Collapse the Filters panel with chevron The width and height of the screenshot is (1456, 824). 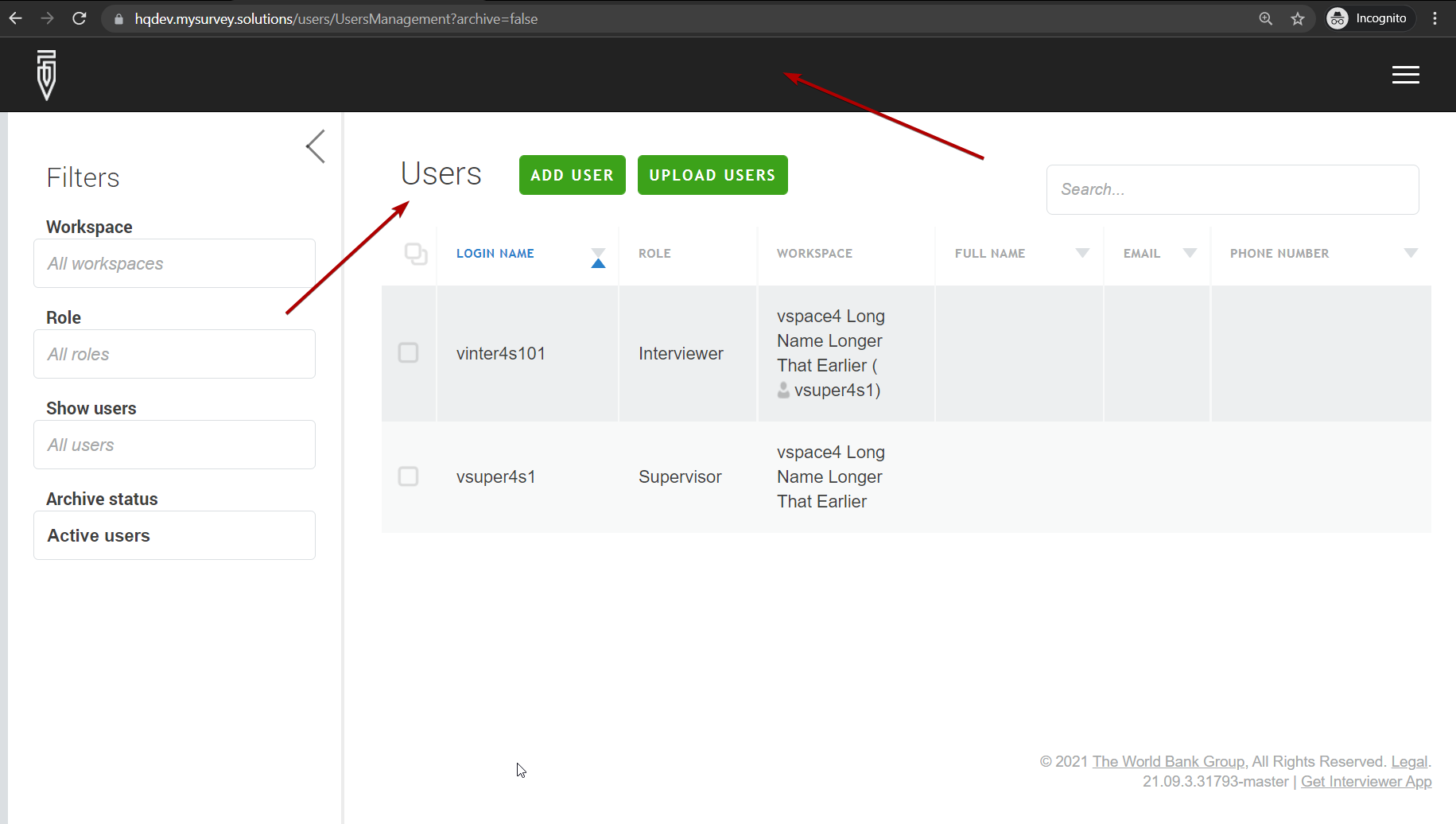(316, 146)
